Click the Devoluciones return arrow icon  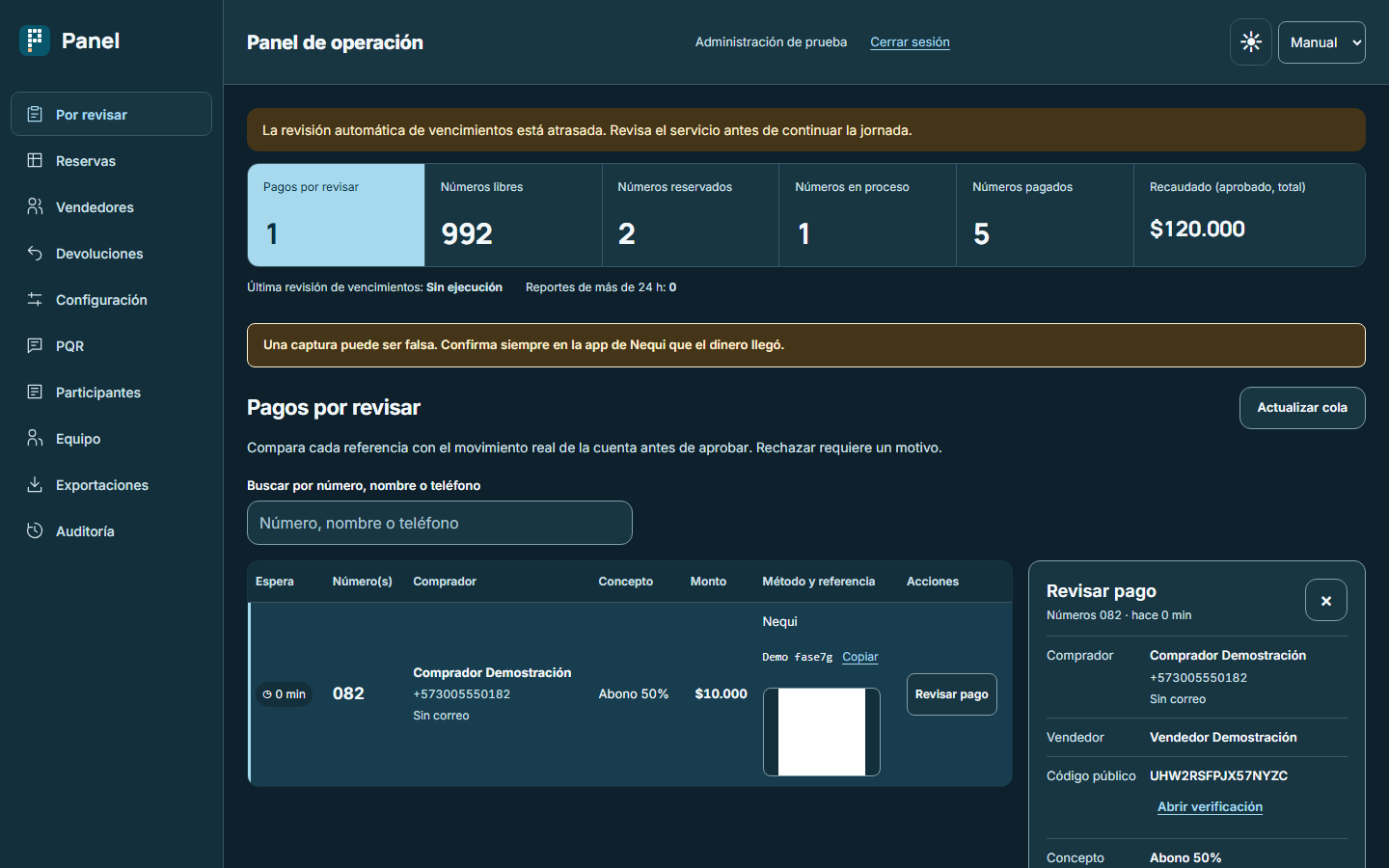35,253
